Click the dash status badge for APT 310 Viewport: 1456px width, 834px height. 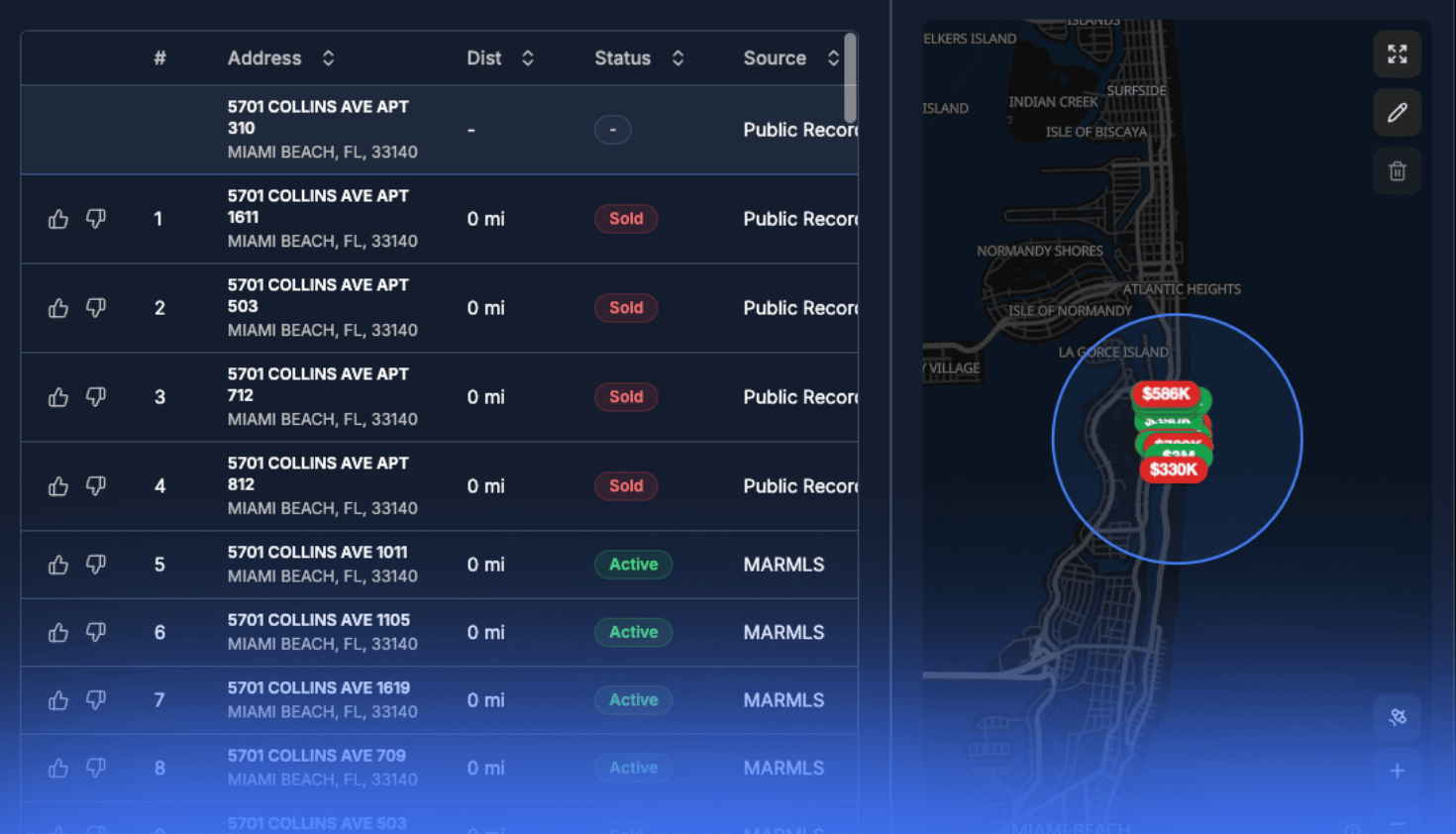(x=613, y=130)
